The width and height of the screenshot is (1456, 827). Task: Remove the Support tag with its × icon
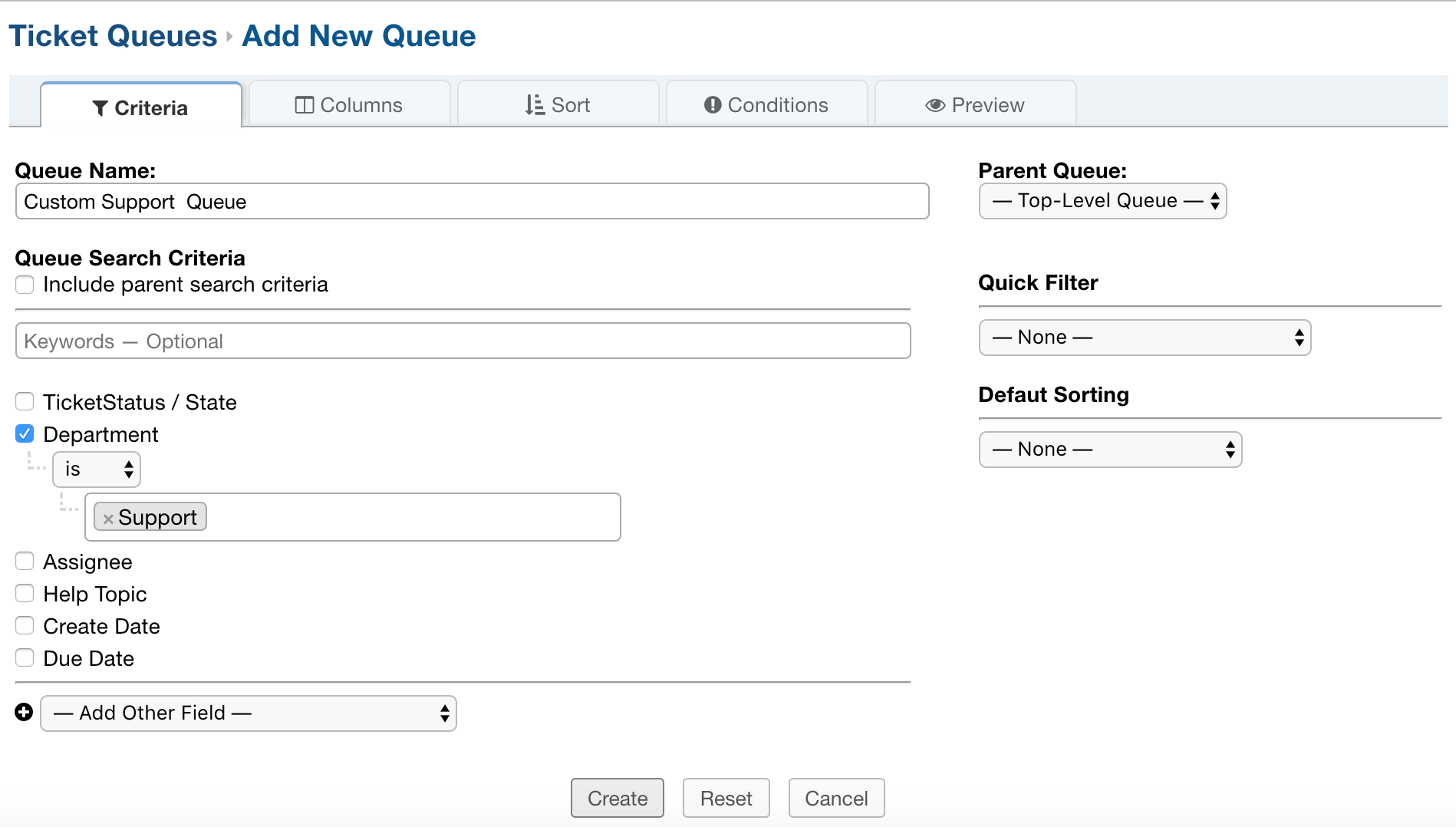107,517
